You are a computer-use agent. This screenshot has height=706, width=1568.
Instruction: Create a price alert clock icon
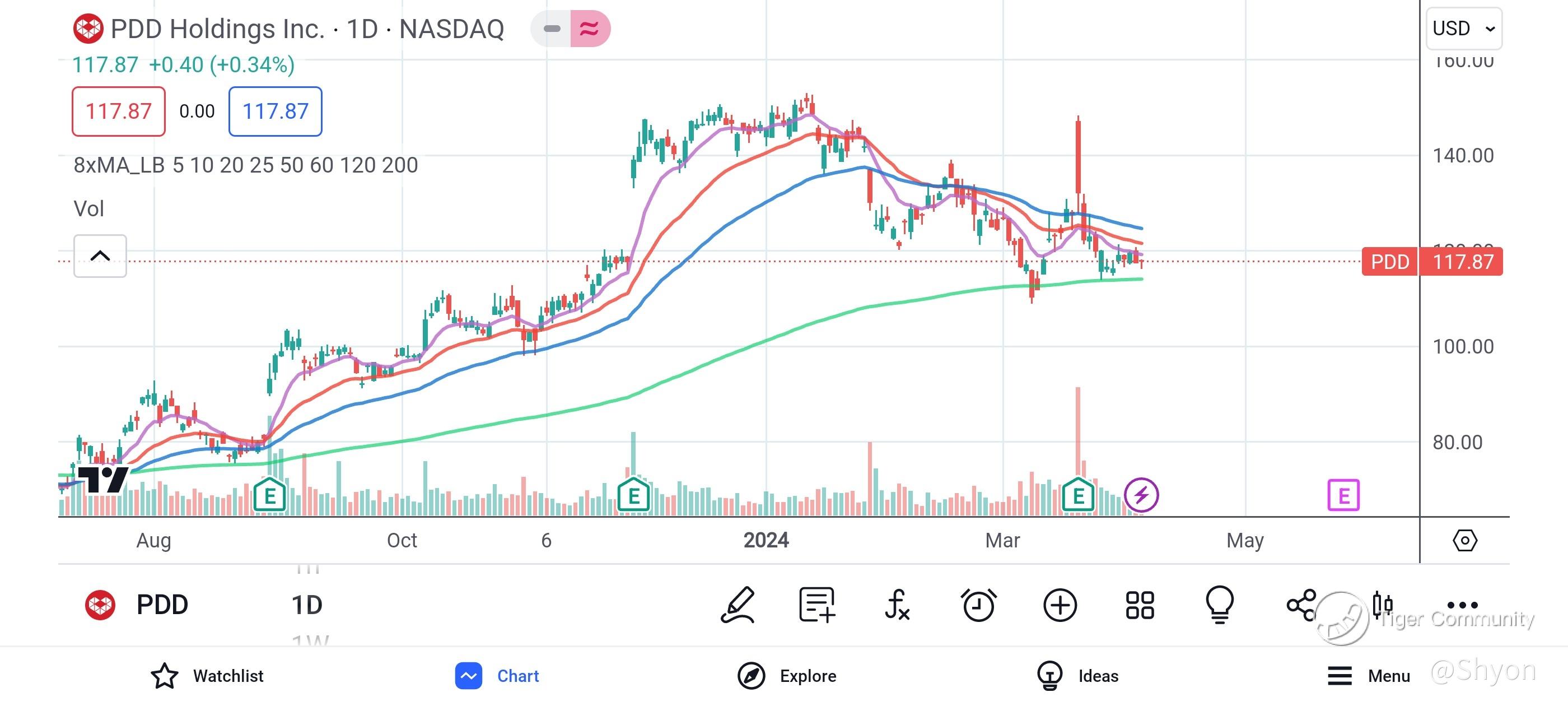pos(978,605)
